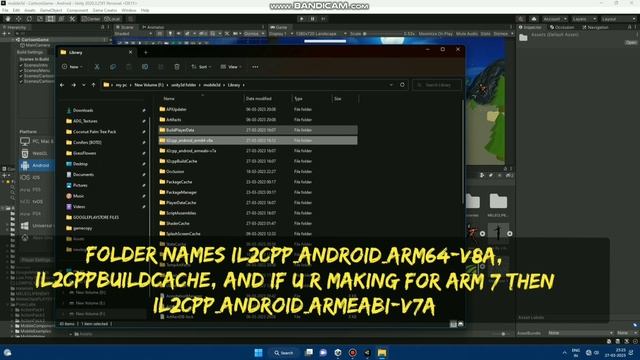Viewport: 640px width, 360px height.
Task: Click the Copy icon in Explorer toolbar
Action: [113, 67]
